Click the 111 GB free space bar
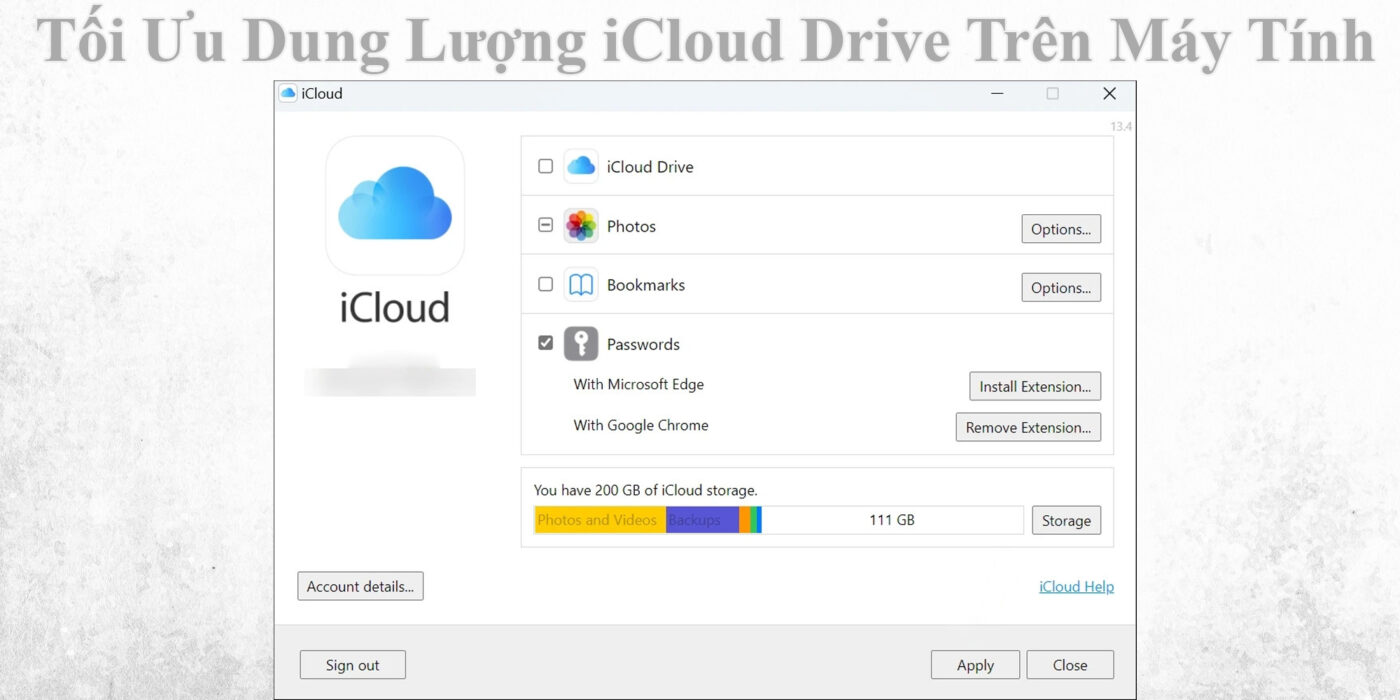1400x700 pixels. pyautogui.click(x=892, y=520)
